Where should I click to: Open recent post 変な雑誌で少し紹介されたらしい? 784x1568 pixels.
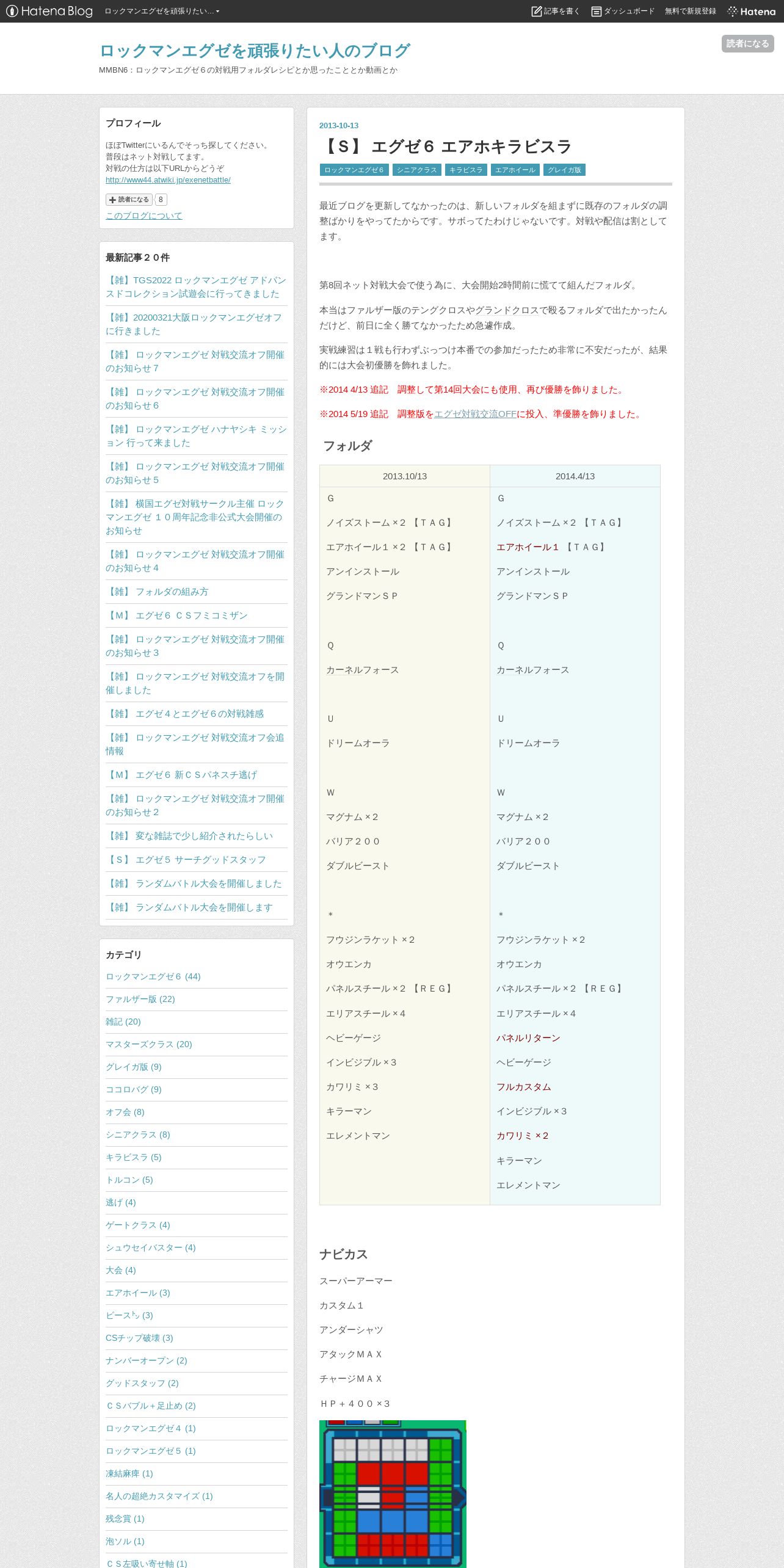pyautogui.click(x=189, y=836)
